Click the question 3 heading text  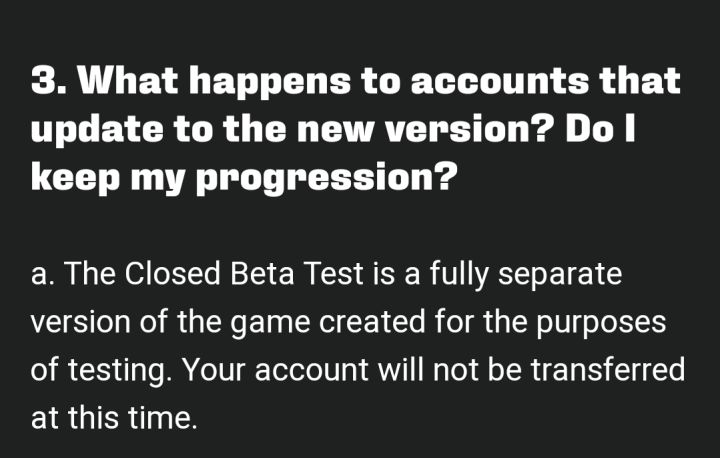coord(355,129)
